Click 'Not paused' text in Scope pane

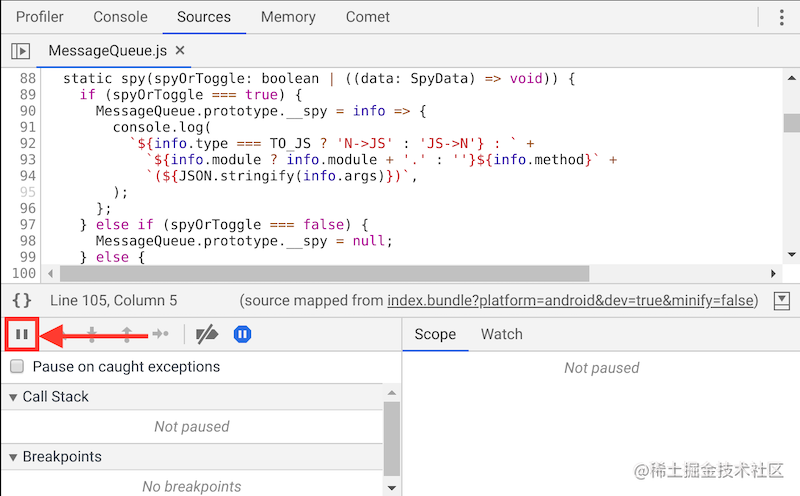602,367
